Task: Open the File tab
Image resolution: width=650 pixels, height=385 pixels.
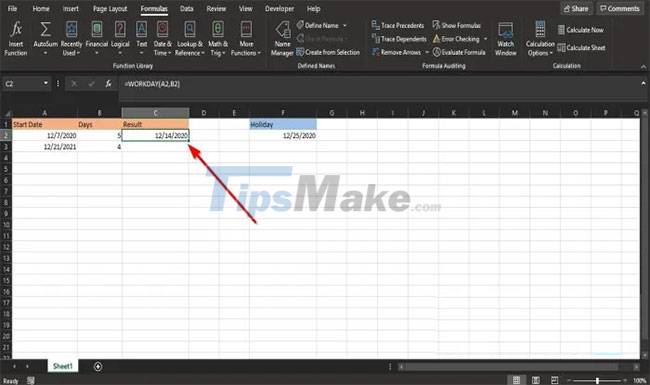Action: pyautogui.click(x=12, y=8)
